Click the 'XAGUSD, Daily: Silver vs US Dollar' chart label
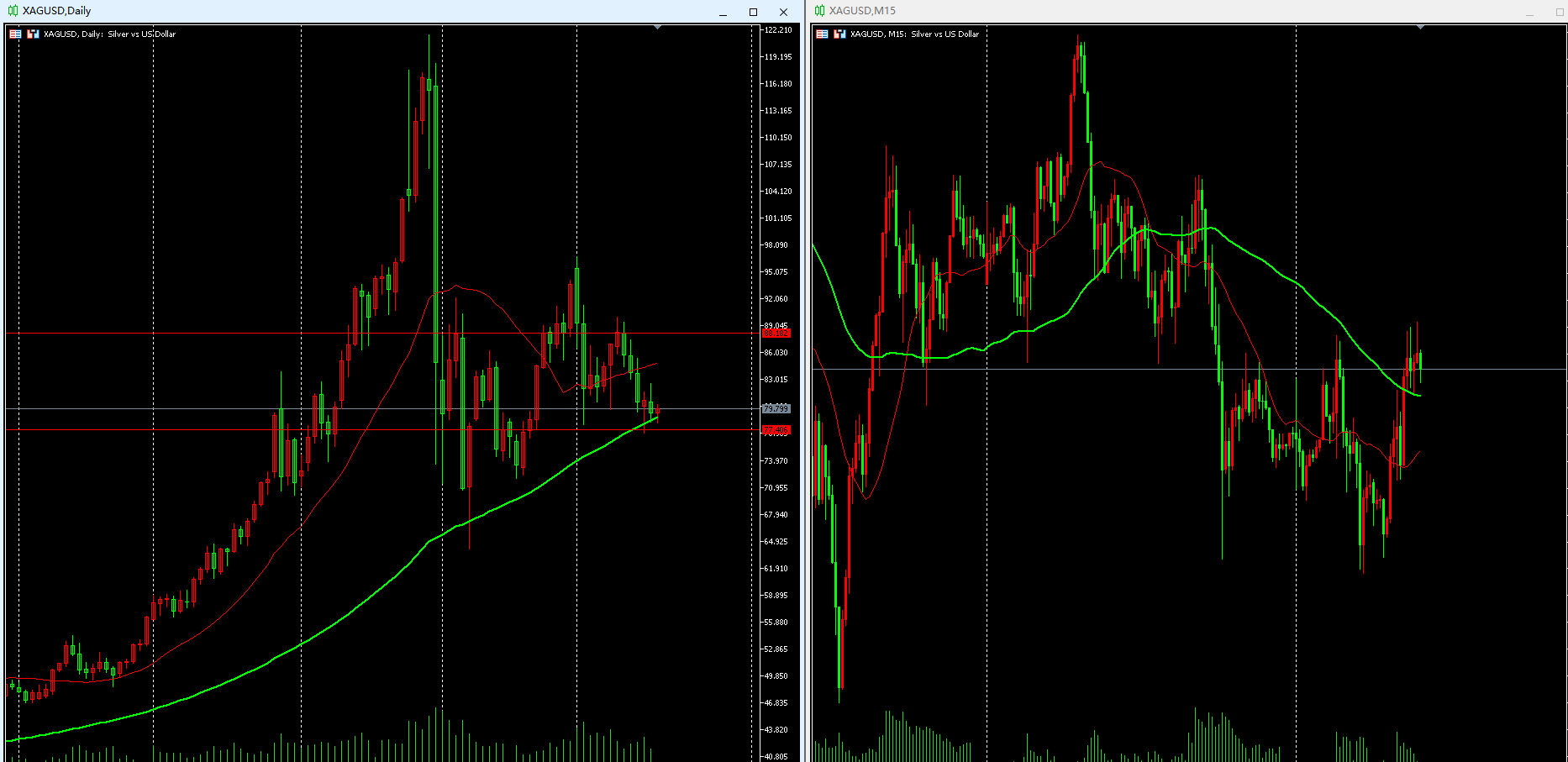The height and width of the screenshot is (762, 1568). point(109,34)
